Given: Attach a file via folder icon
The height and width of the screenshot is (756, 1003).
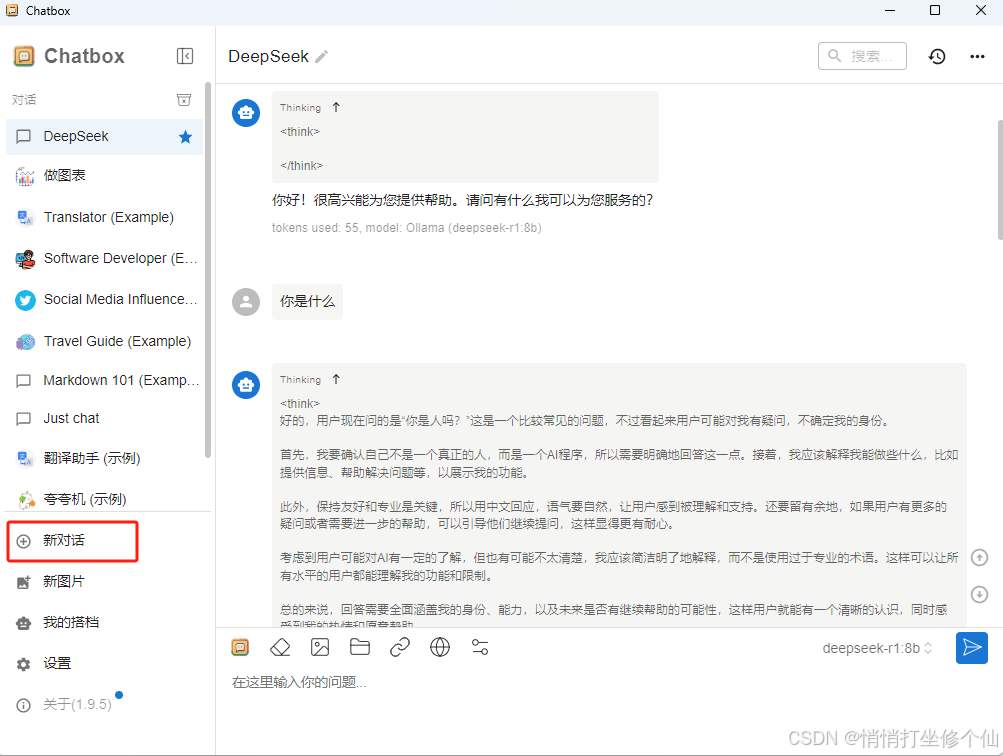Looking at the screenshot, I should click(x=360, y=648).
